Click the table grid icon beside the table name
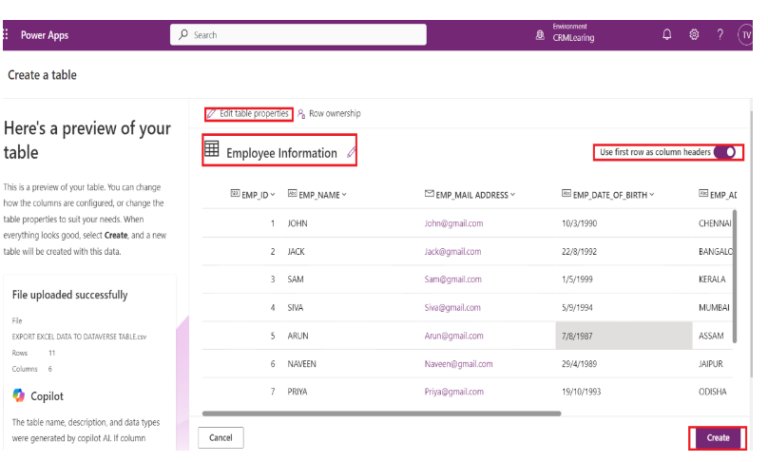The height and width of the screenshot is (462, 768). [212, 151]
